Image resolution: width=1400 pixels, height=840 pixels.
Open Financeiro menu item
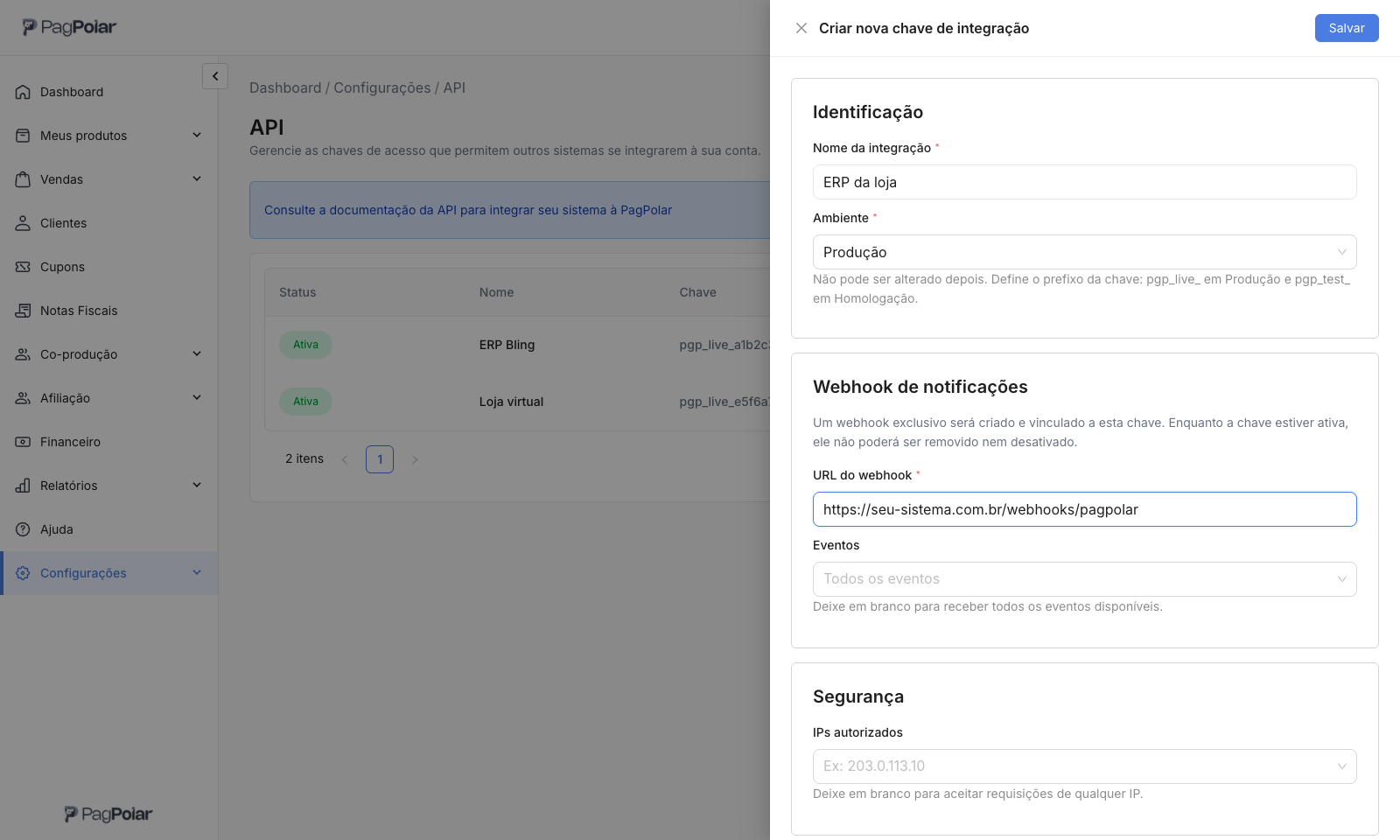pyautogui.click(x=108, y=442)
